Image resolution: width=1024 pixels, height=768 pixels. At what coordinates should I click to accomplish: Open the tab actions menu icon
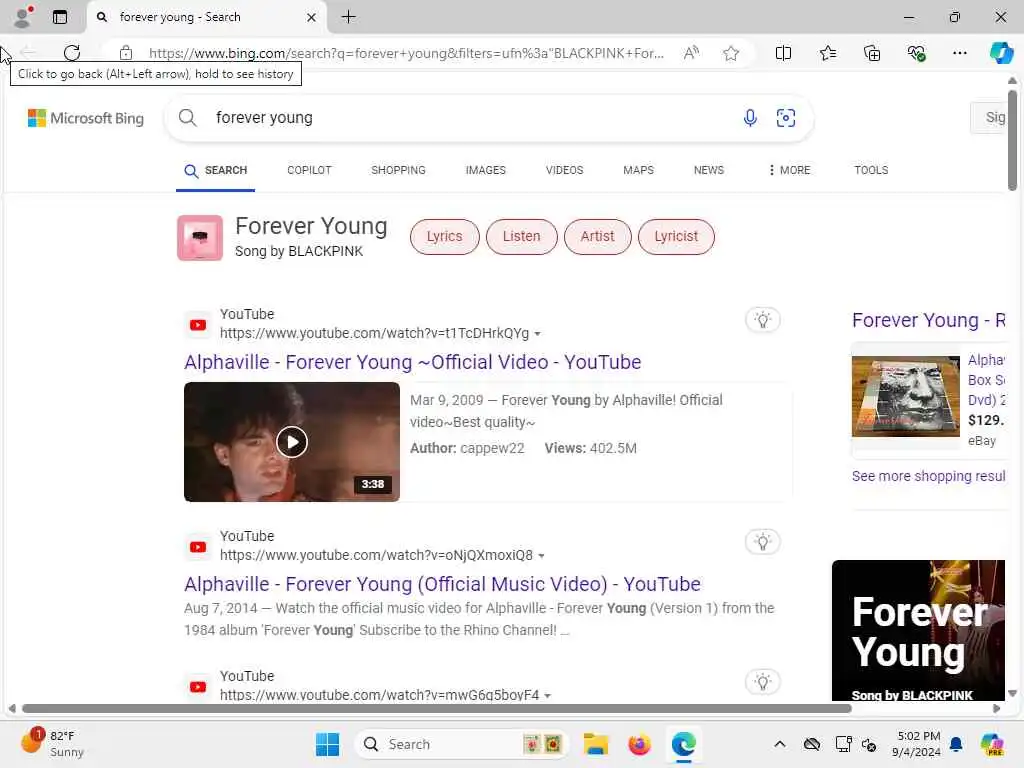pyautogui.click(x=60, y=17)
